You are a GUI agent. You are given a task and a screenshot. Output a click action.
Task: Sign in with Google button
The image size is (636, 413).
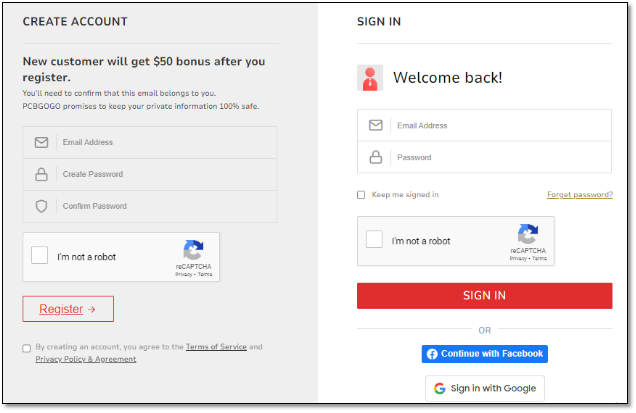485,389
